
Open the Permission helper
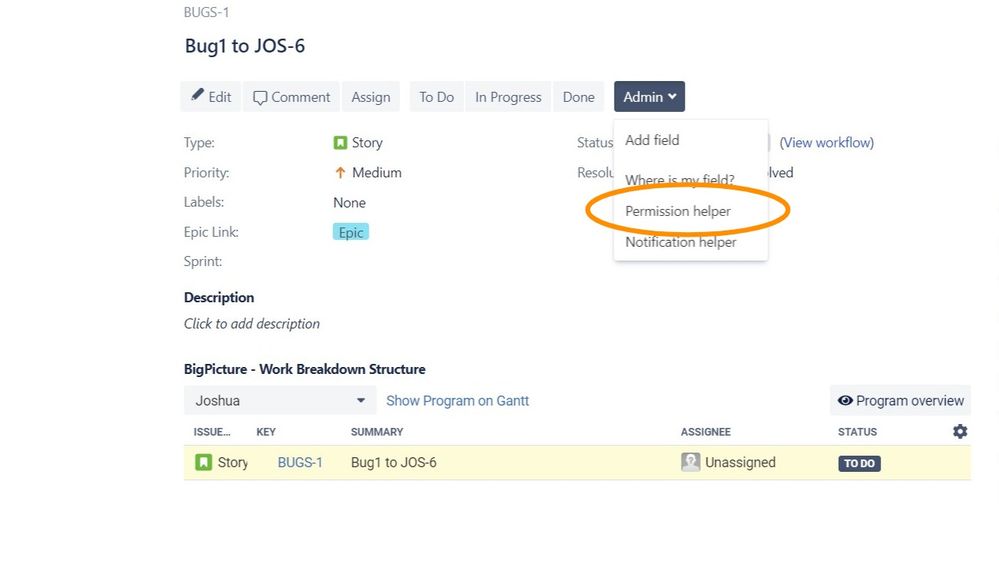[678, 211]
